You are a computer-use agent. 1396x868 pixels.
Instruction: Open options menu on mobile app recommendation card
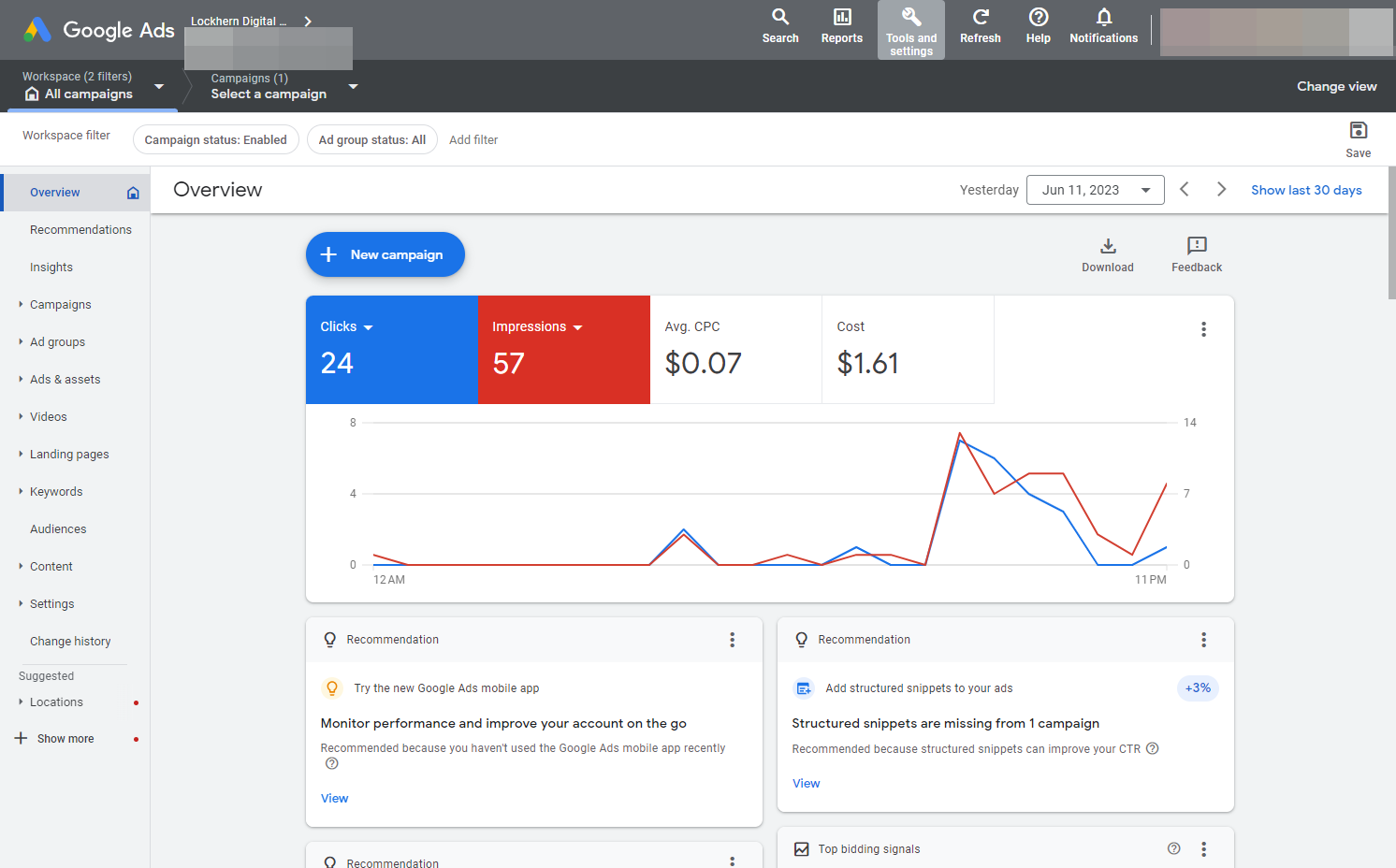coord(732,640)
